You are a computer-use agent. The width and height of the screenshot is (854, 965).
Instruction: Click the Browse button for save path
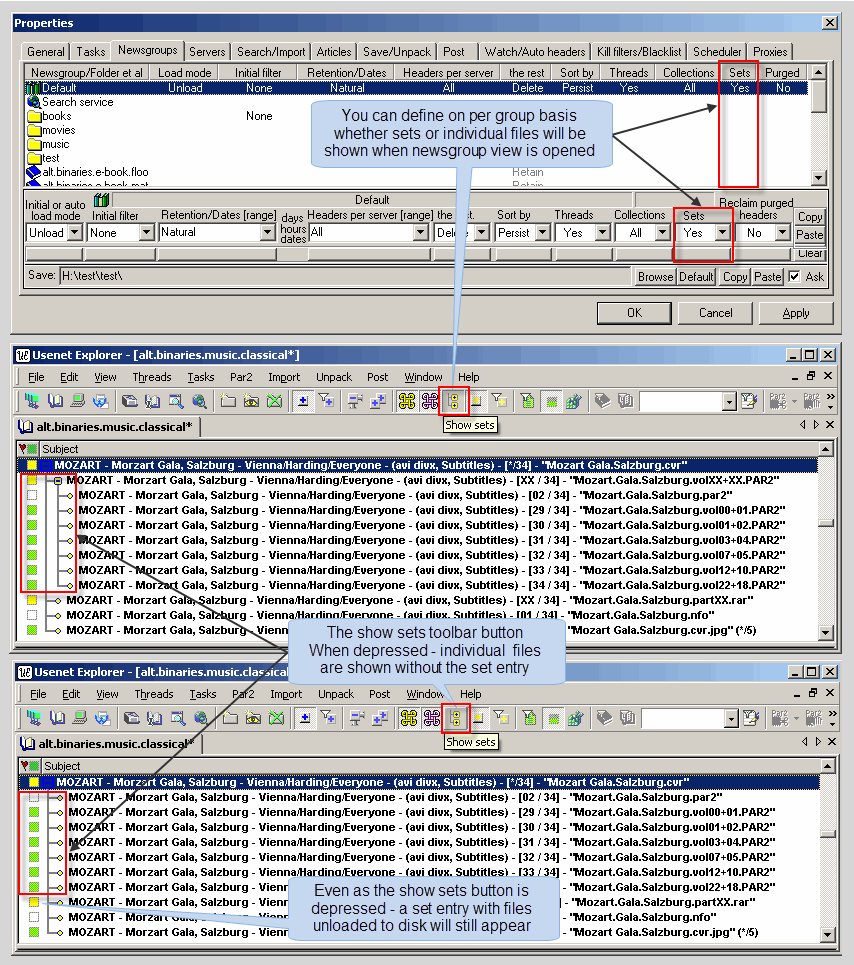(x=655, y=277)
